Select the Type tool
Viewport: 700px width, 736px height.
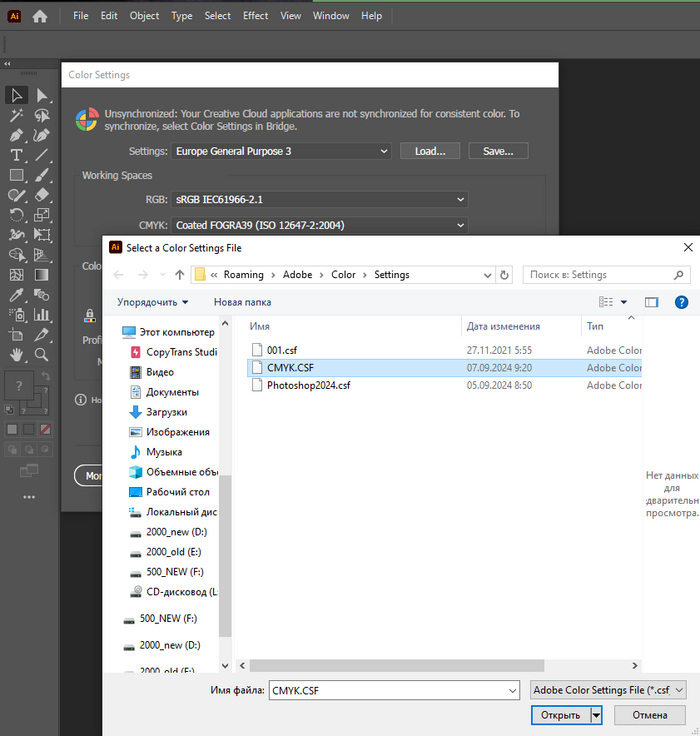point(16,155)
